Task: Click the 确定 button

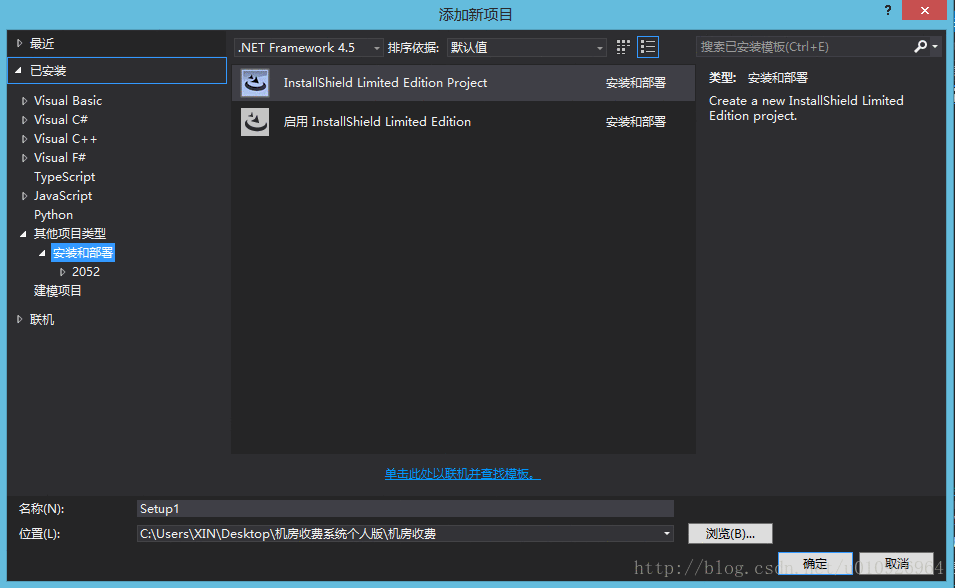Action: [815, 564]
